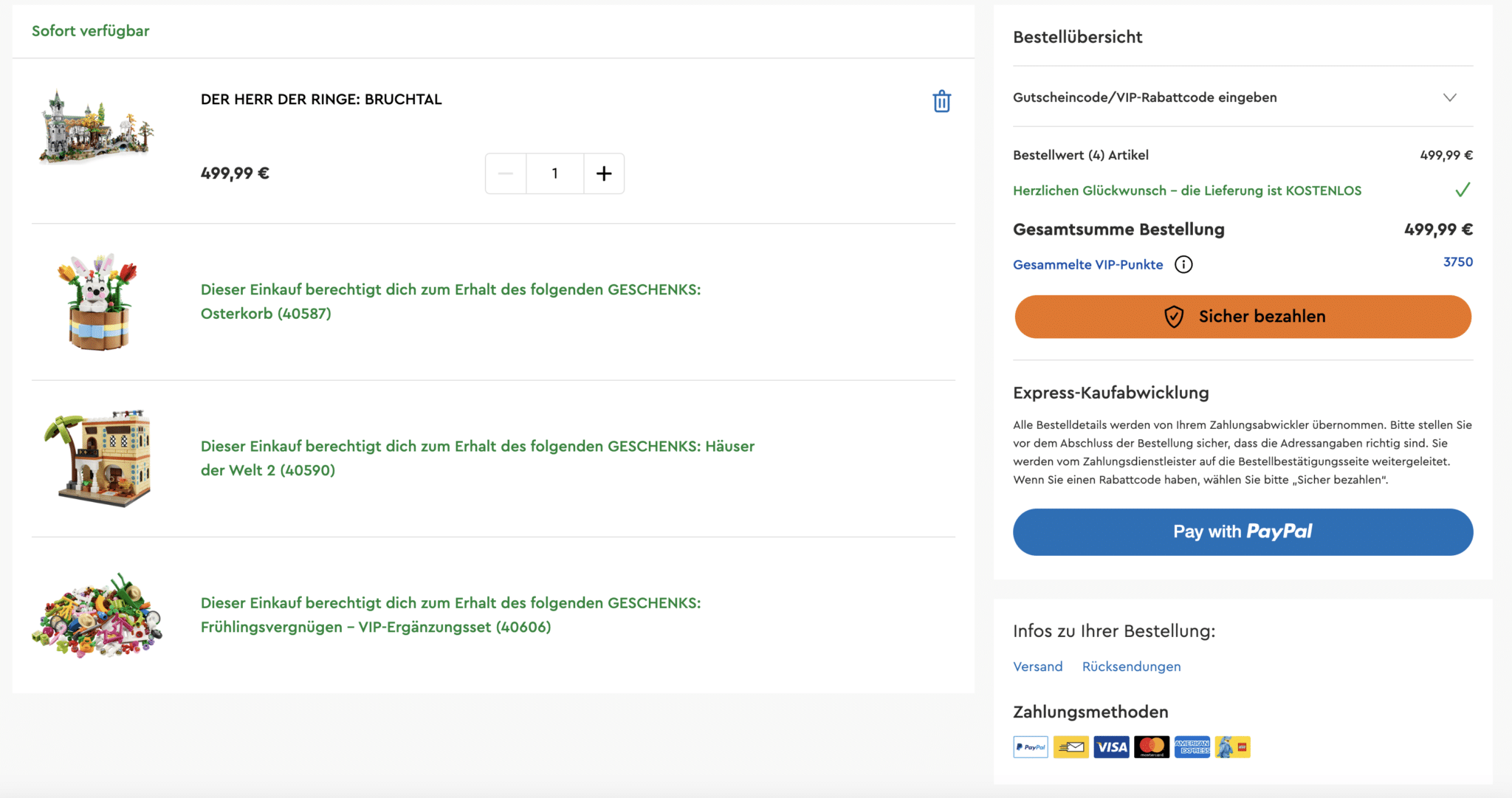Click the LEGO gift card payment icon
The width and height of the screenshot is (1512, 798).
[1233, 747]
